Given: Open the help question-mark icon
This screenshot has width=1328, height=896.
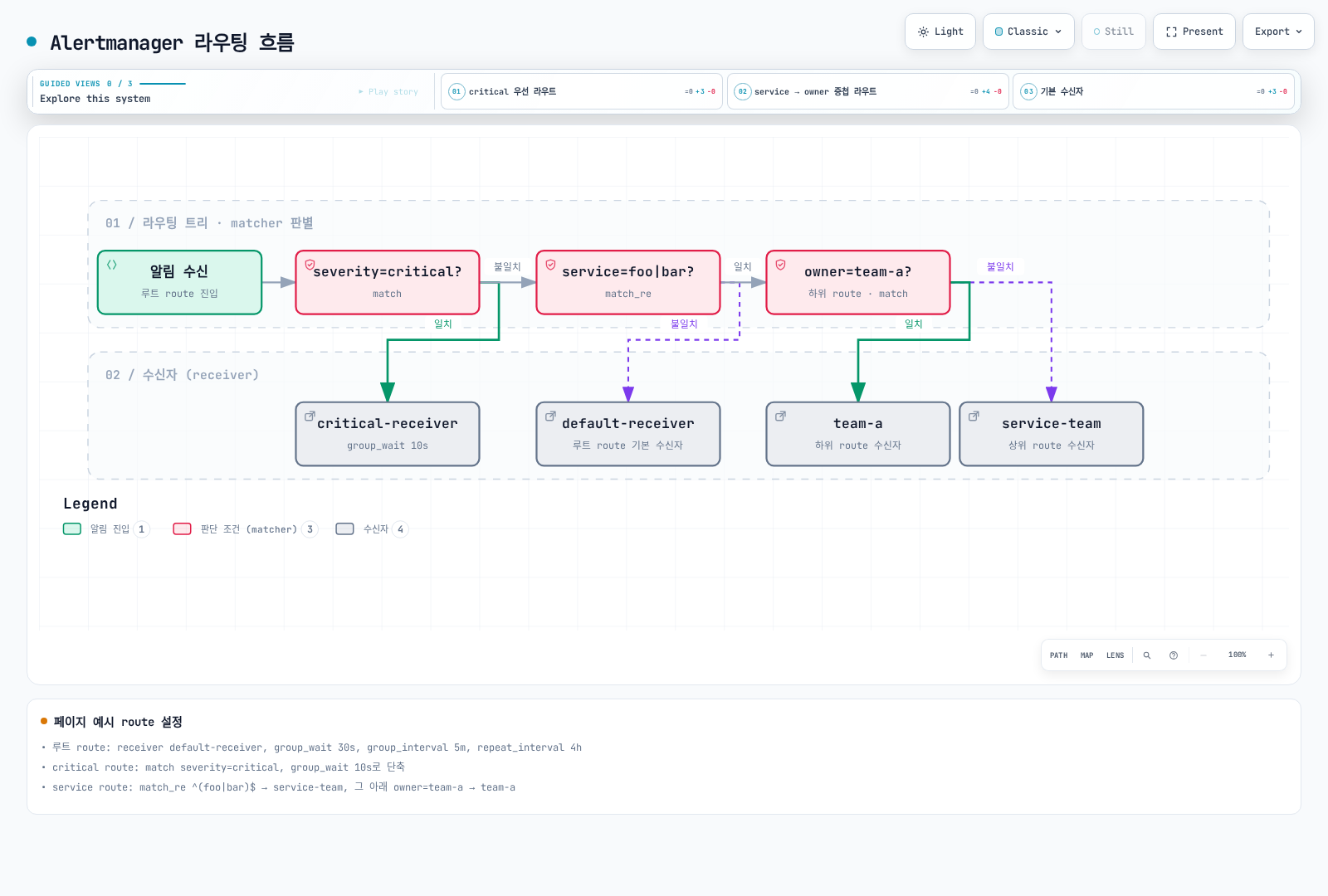Looking at the screenshot, I should (x=1174, y=655).
